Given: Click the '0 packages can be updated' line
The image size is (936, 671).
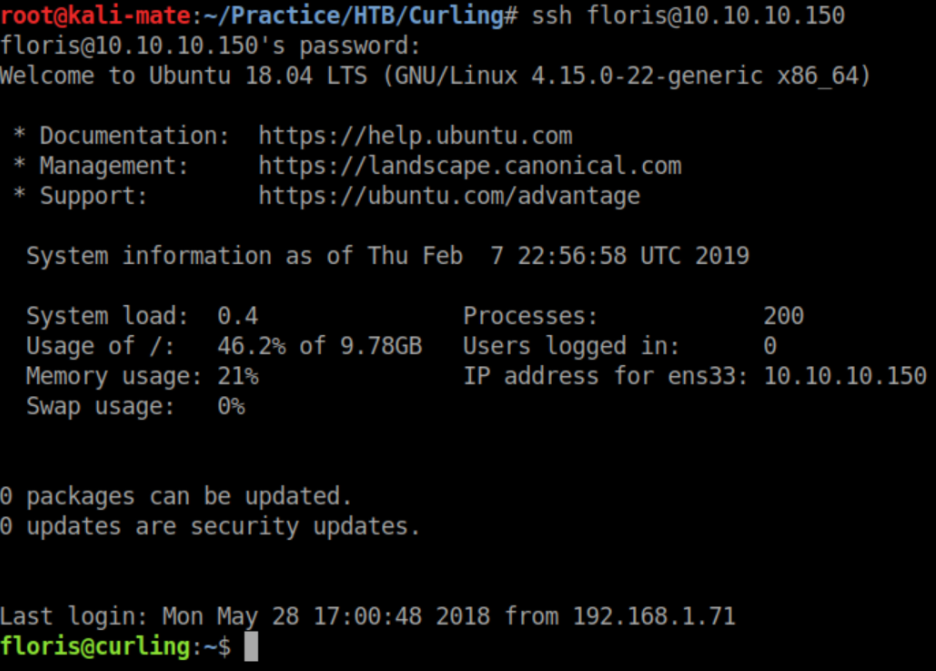Looking at the screenshot, I should (176, 496).
